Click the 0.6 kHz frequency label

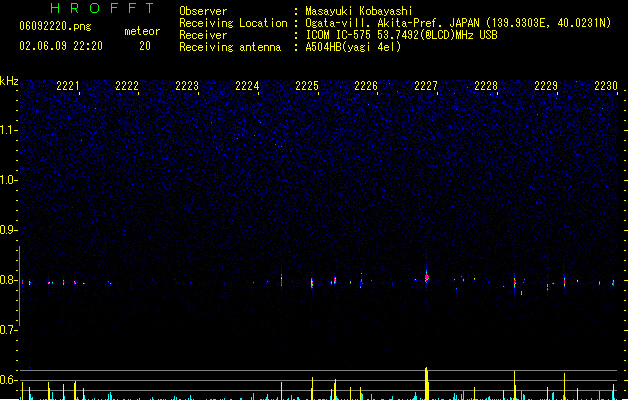[8, 380]
